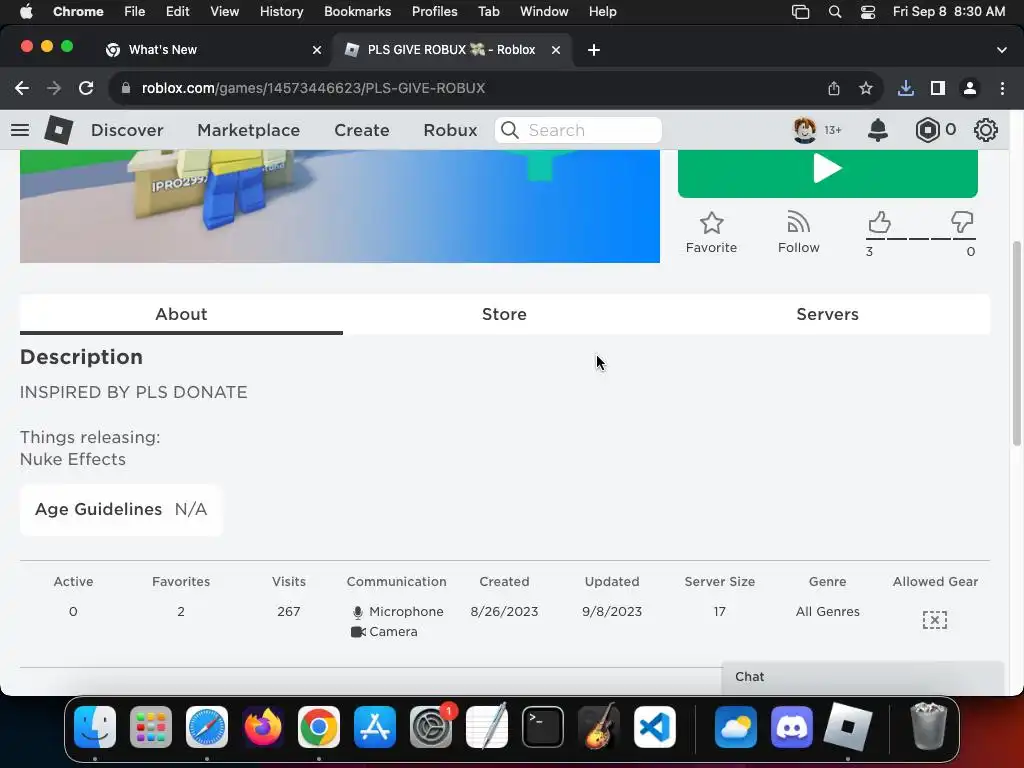This screenshot has height=768, width=1024.
Task: Open Chrome downloads
Action: 906,88
